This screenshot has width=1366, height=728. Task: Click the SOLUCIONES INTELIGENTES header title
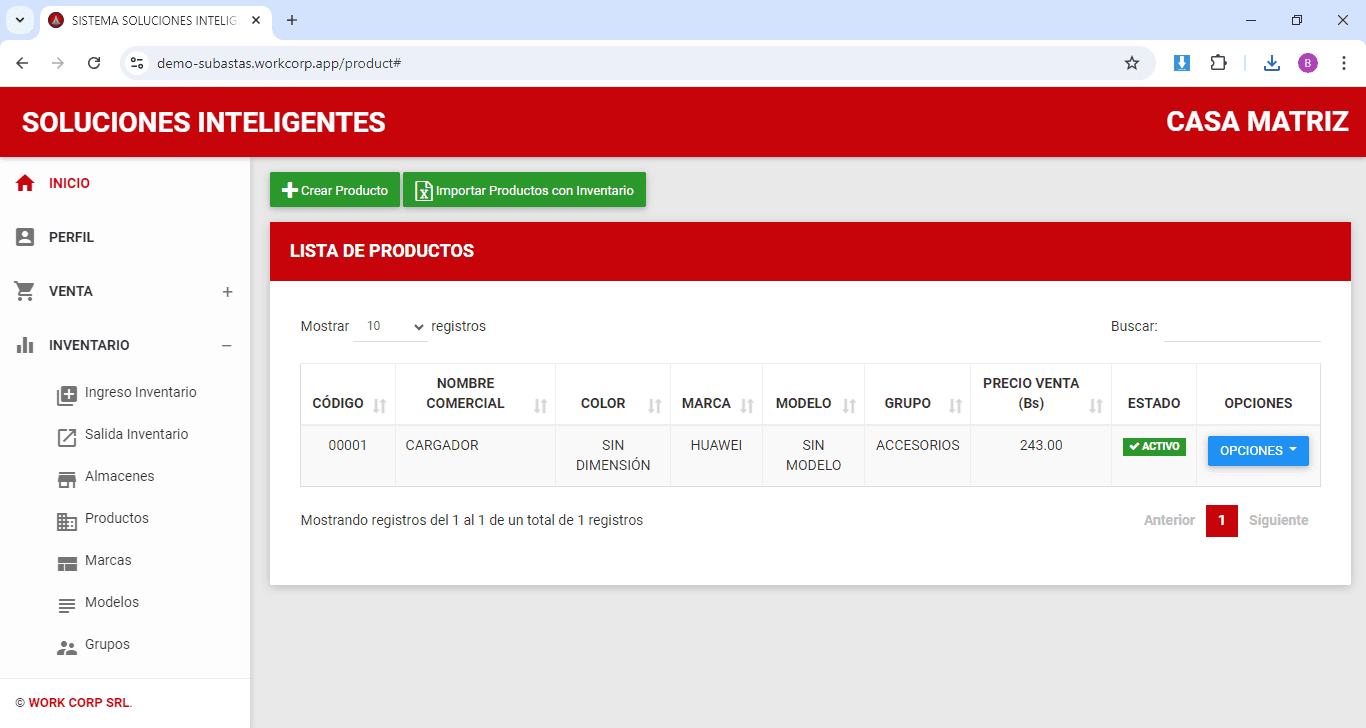pyautogui.click(x=204, y=122)
